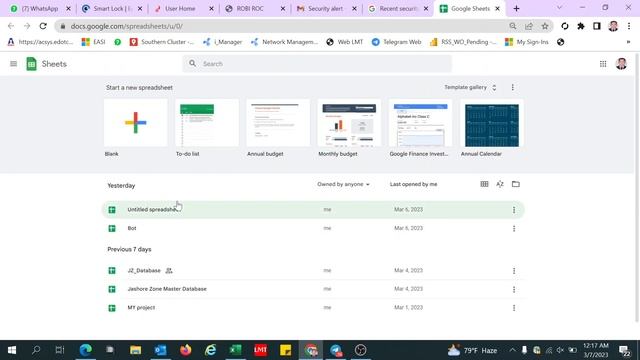Open Chrome extensions puzzle icon
The height and width of the screenshot is (360, 640).
click(x=581, y=26)
